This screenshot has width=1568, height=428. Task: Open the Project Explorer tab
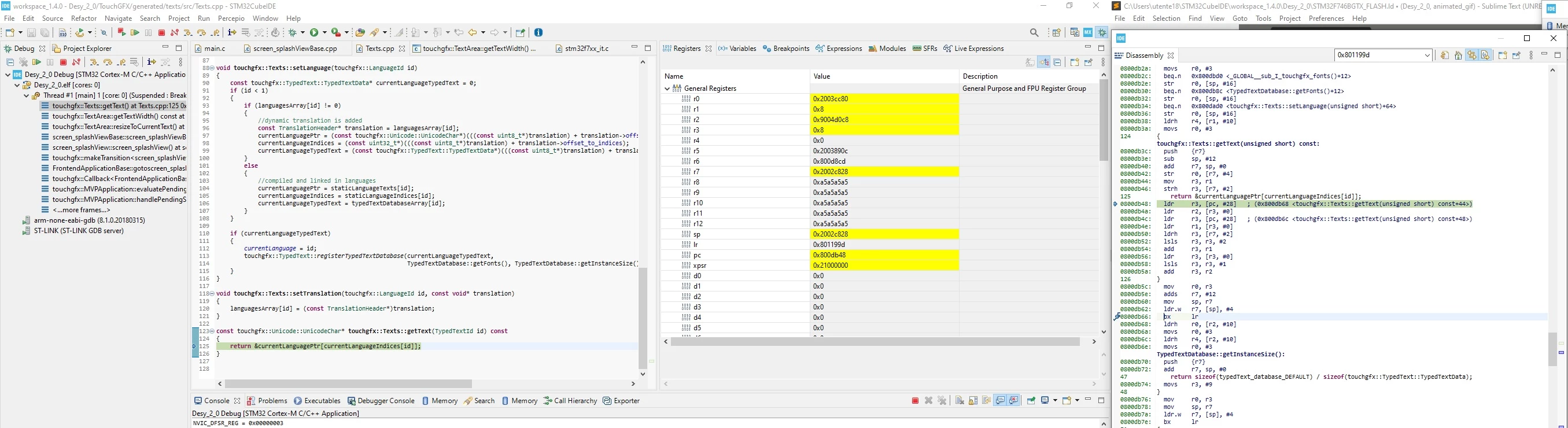click(82, 49)
